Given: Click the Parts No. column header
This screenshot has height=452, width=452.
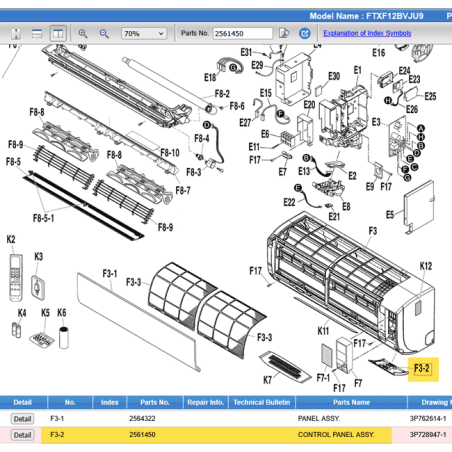Looking at the screenshot, I should [155, 402].
